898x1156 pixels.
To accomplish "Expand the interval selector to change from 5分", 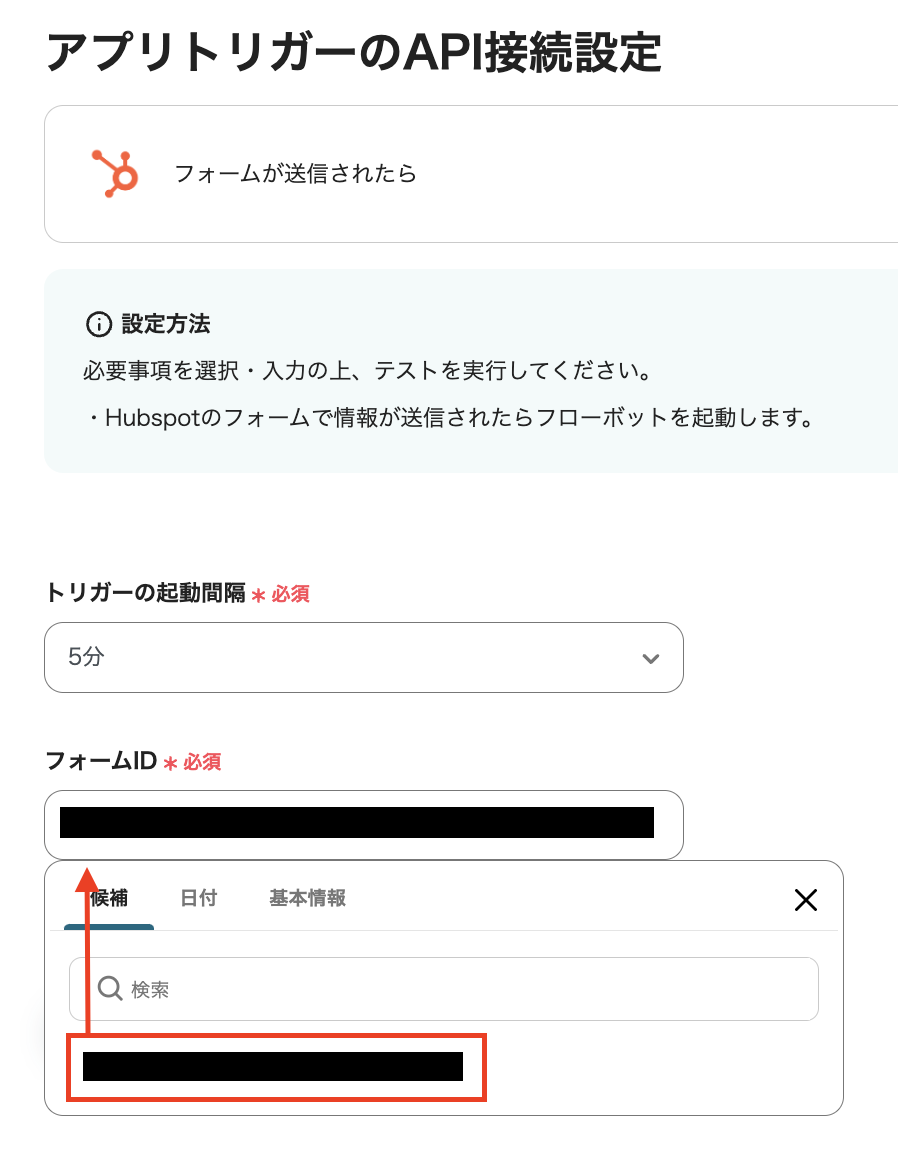I will 364,658.
